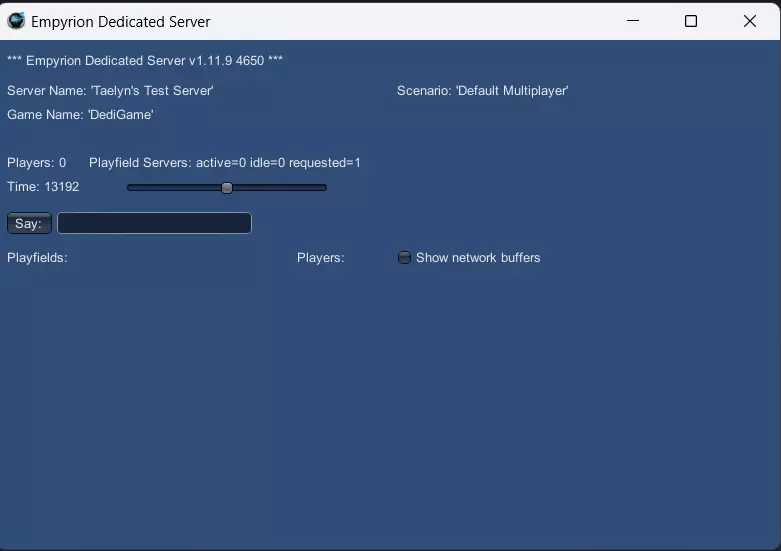Click the version text 'v1.11.9 4650'
The image size is (781, 551).
(x=226, y=61)
